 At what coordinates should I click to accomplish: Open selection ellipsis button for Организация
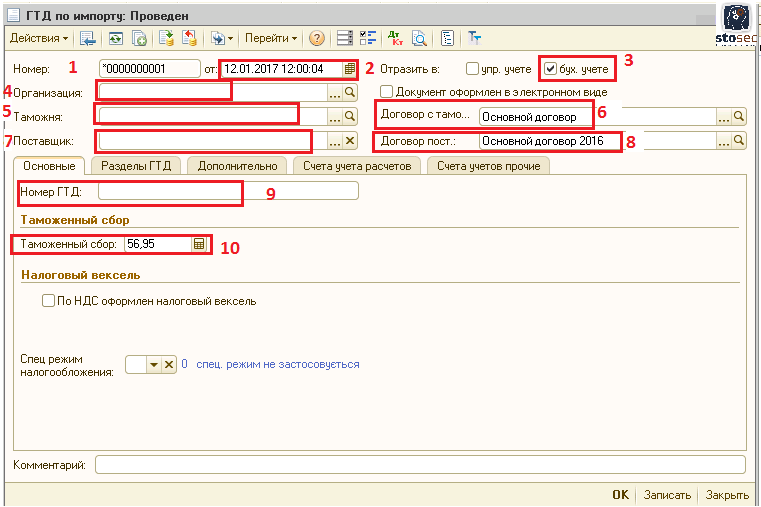click(335, 92)
